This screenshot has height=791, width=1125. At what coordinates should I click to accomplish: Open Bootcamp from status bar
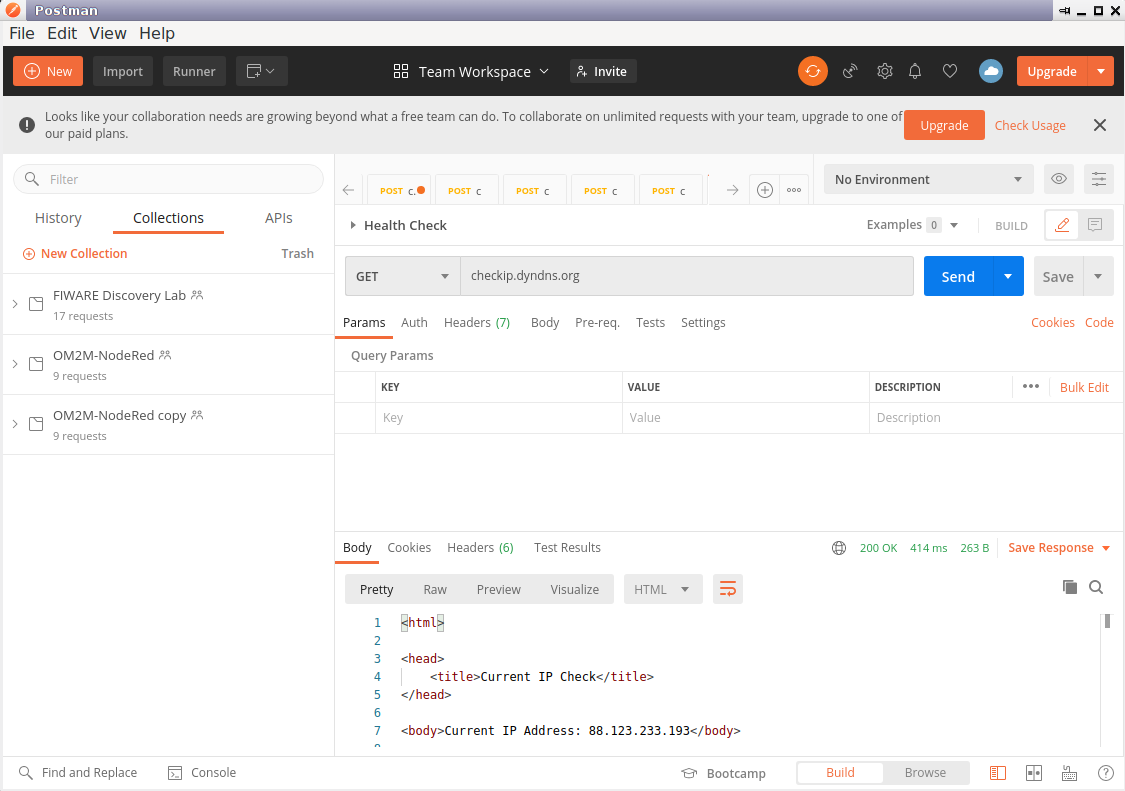pyautogui.click(x=723, y=773)
